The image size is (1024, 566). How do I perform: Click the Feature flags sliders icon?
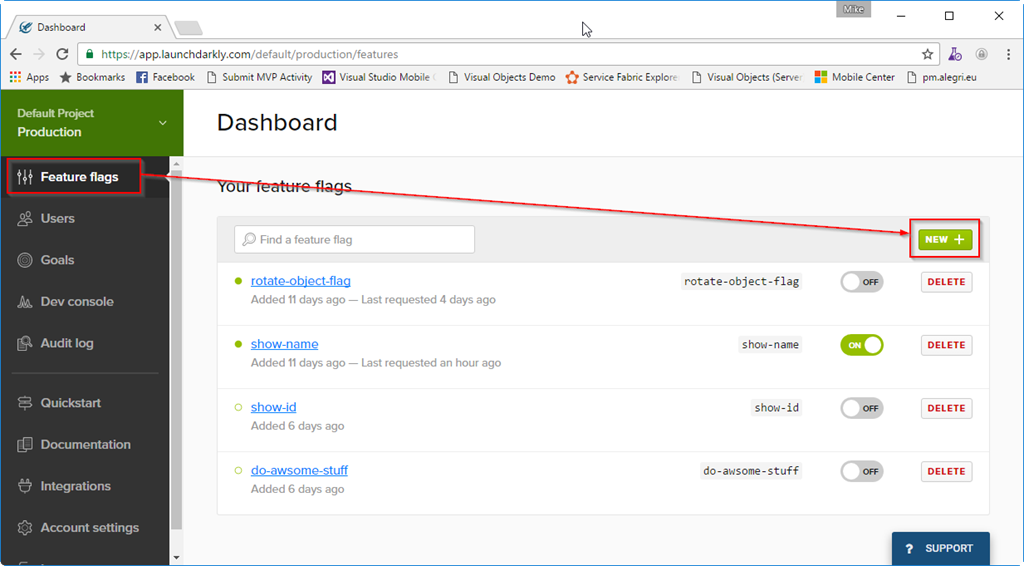click(x=25, y=177)
